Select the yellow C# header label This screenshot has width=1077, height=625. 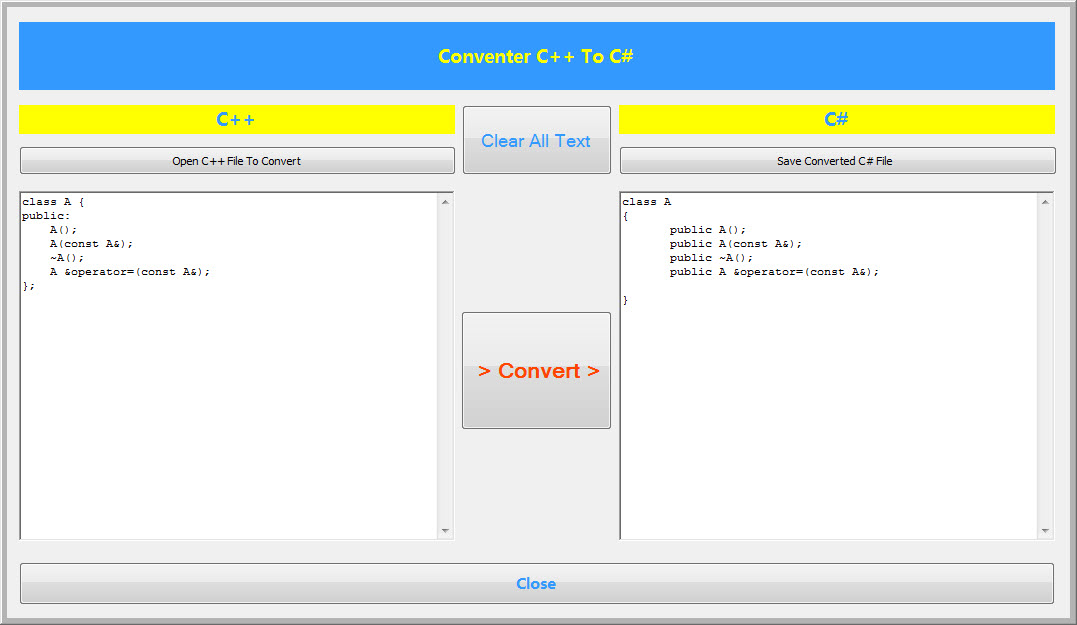pos(837,120)
